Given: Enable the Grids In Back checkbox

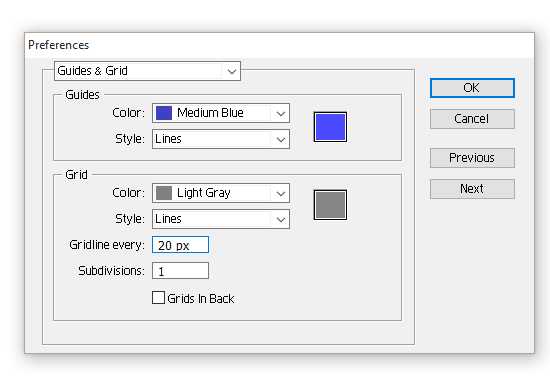Looking at the screenshot, I should point(158,298).
